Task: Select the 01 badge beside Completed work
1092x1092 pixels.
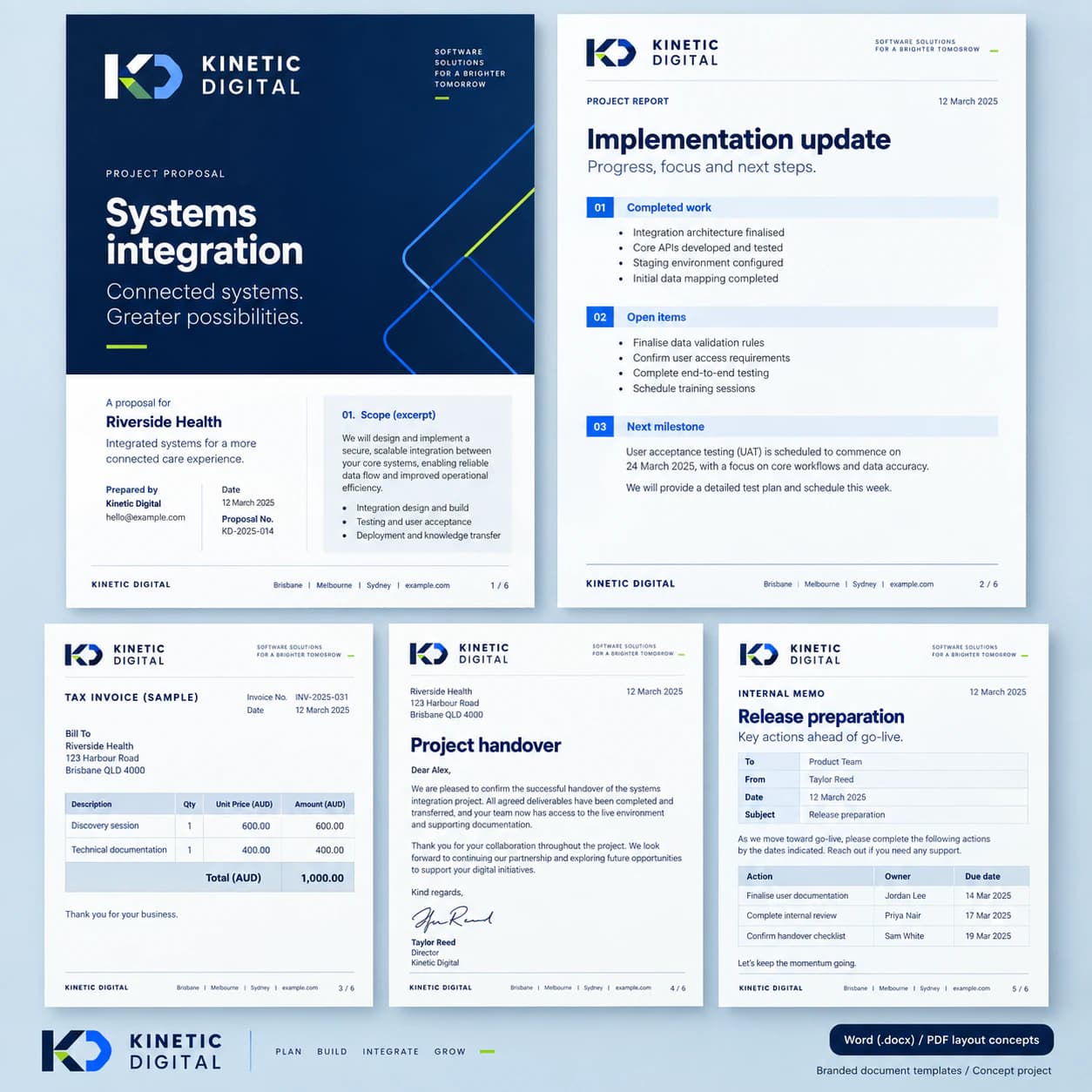Action: 600,207
